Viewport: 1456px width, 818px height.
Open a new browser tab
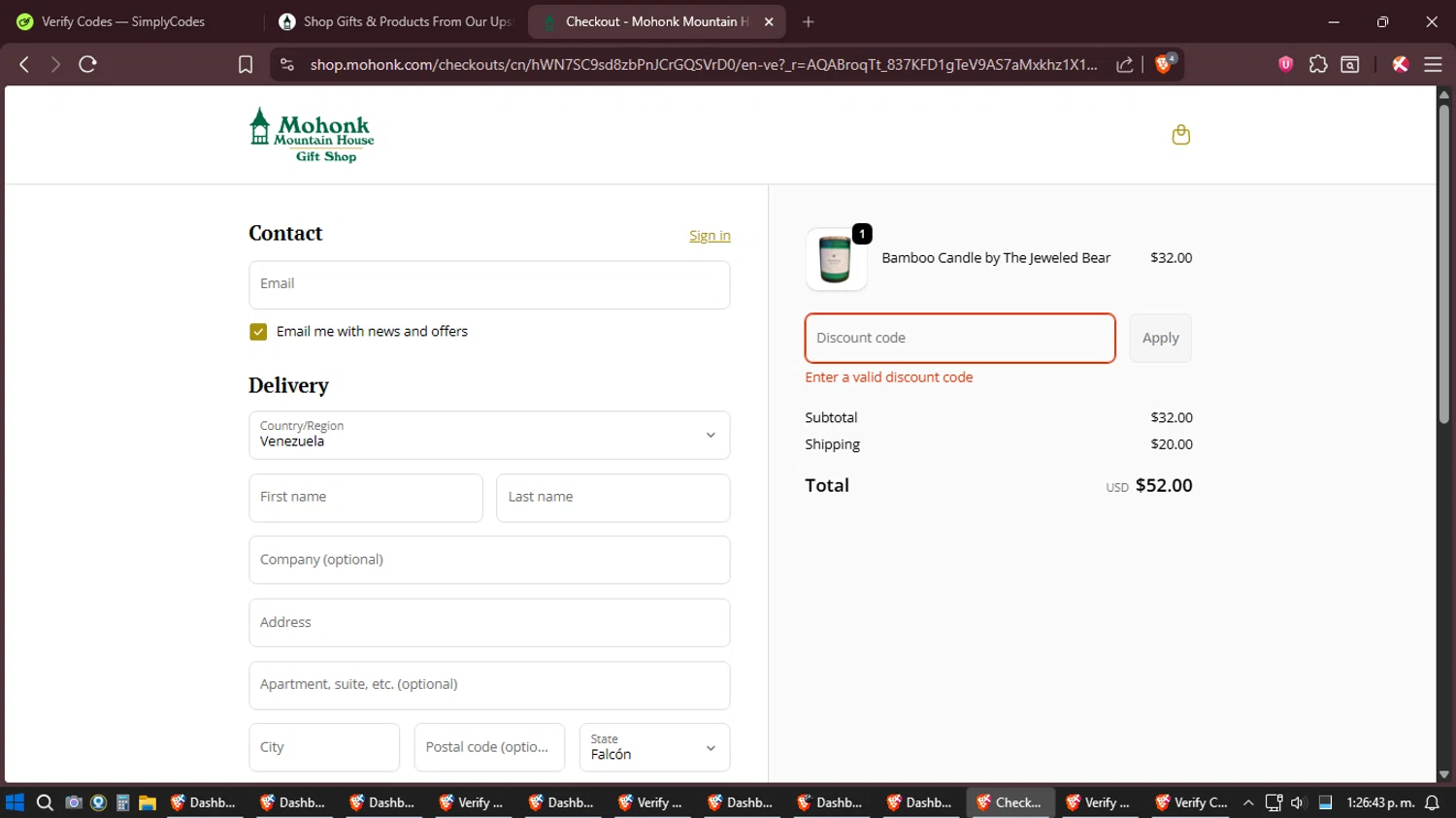click(x=809, y=21)
